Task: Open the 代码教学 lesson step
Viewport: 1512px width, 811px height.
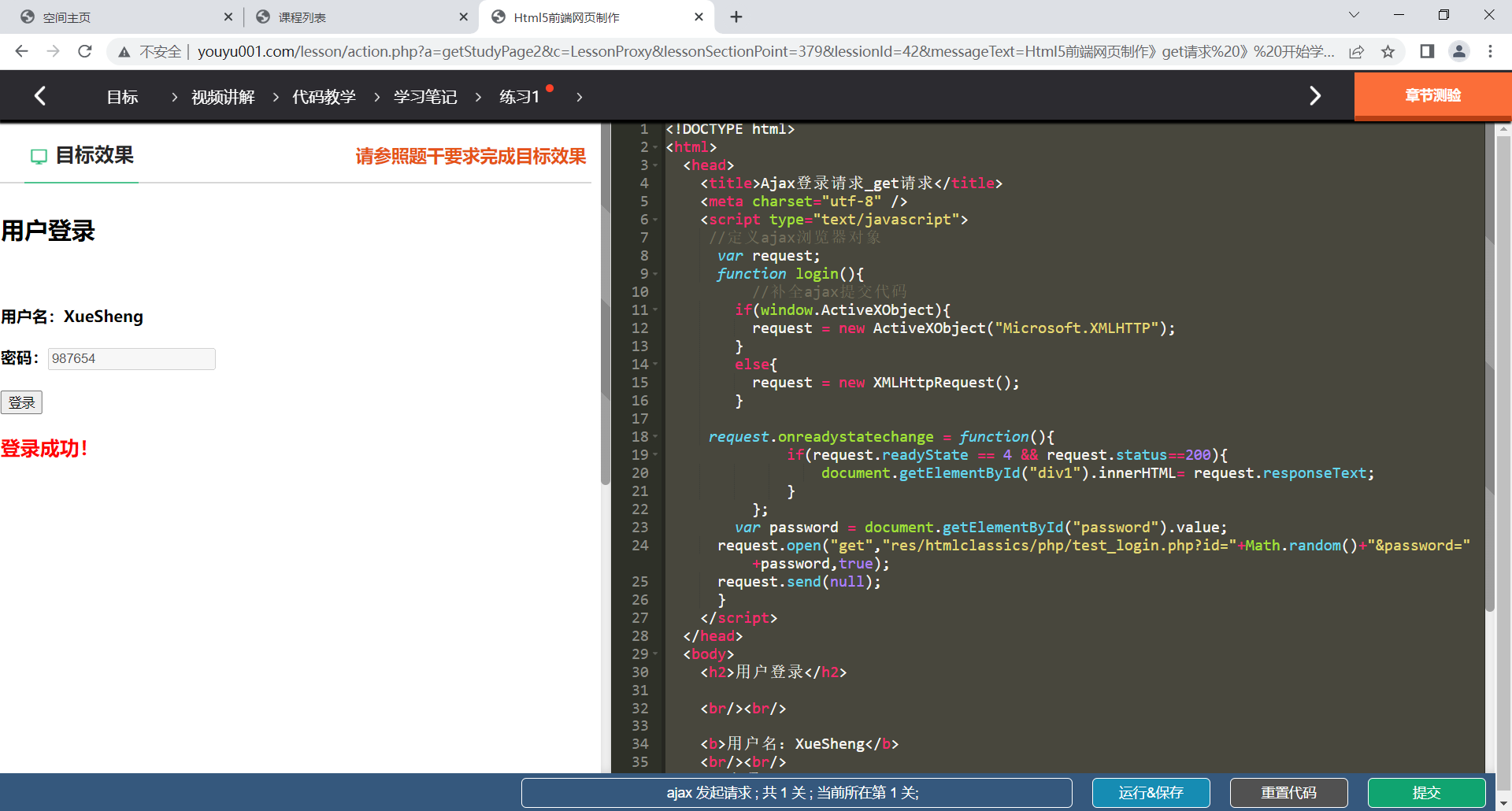Action: tap(324, 97)
